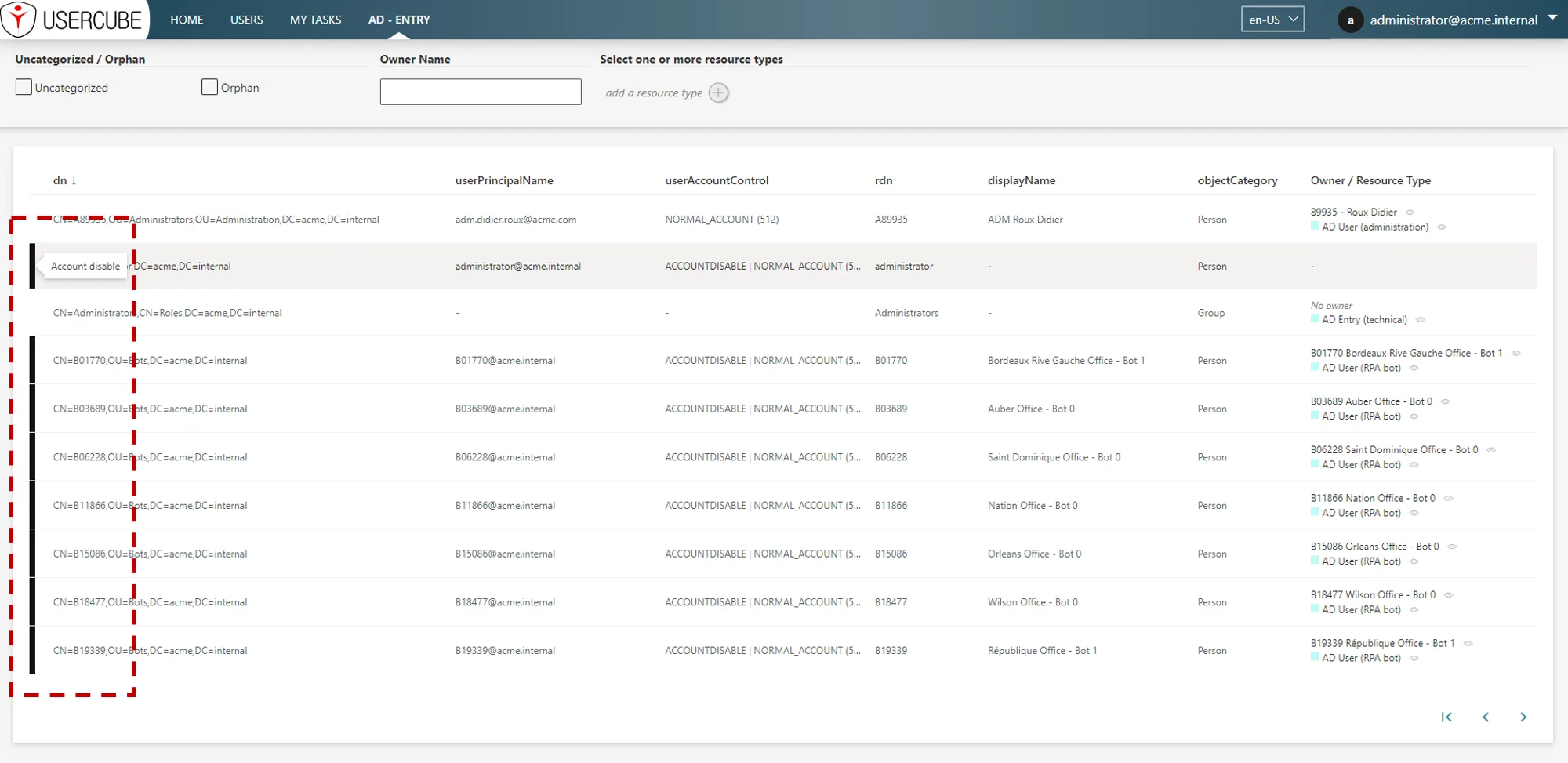Go to the previous results page

[1485, 717]
